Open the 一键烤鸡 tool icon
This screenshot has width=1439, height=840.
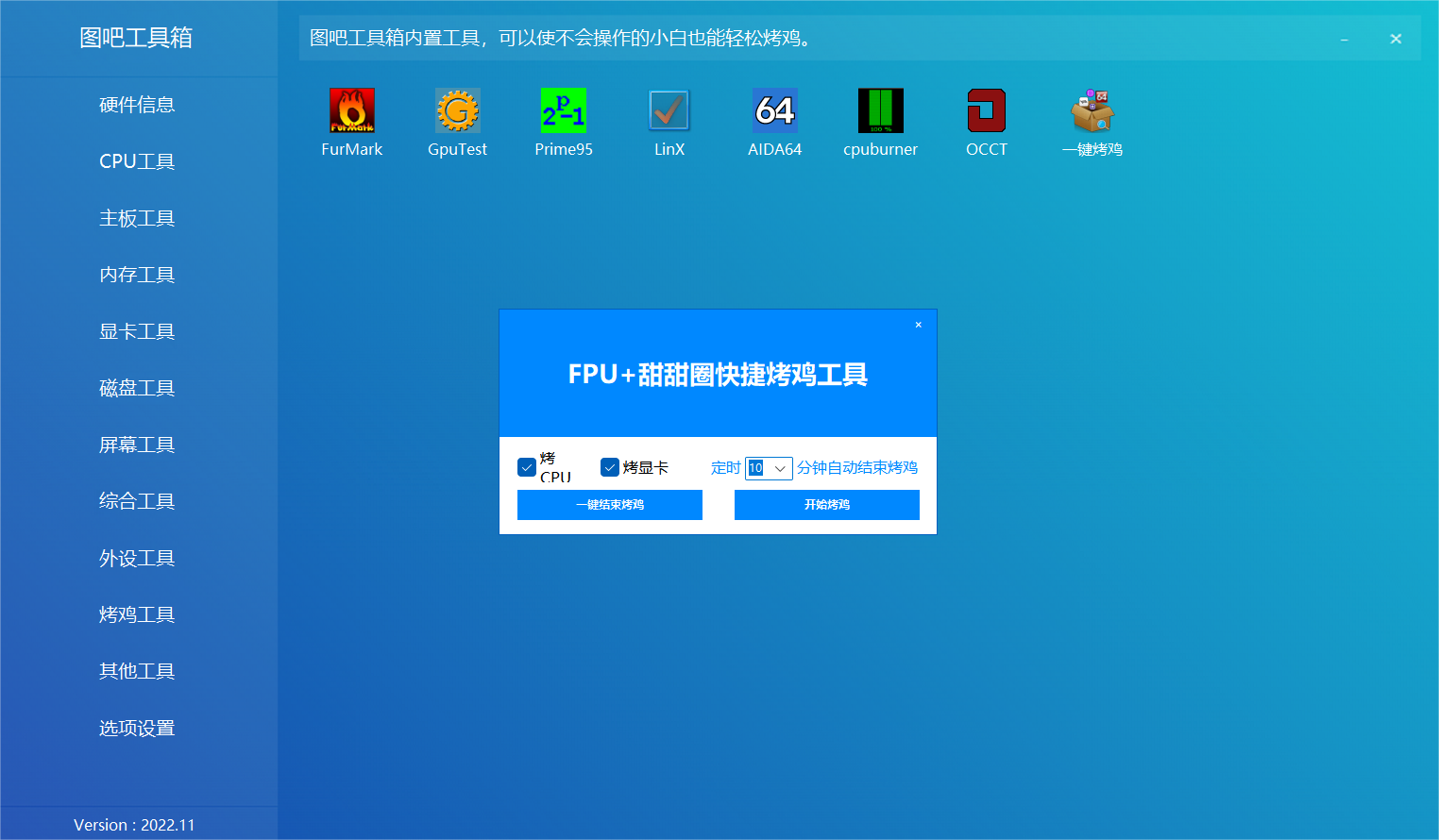click(x=1092, y=111)
